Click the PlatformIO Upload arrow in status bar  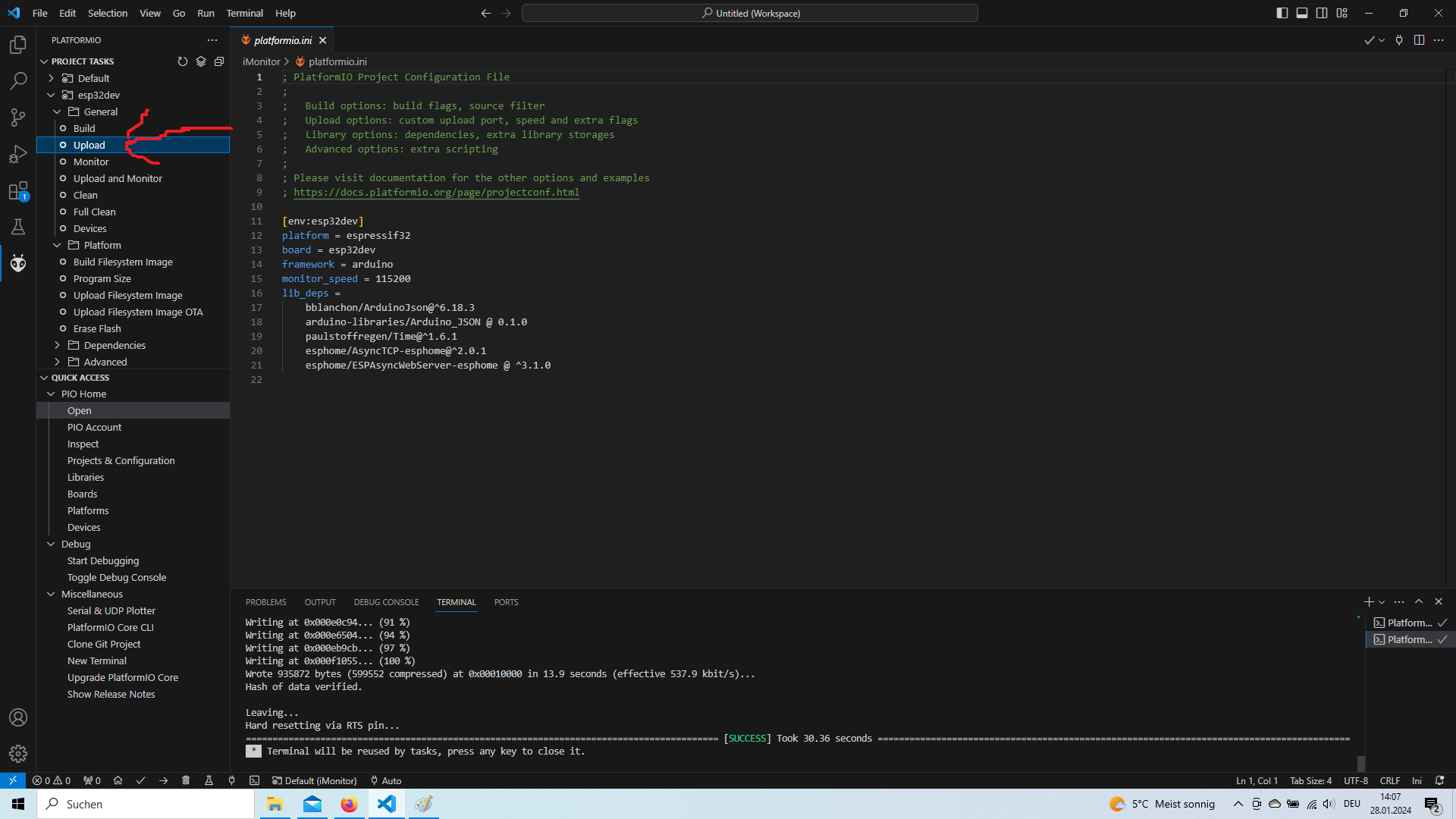(163, 780)
